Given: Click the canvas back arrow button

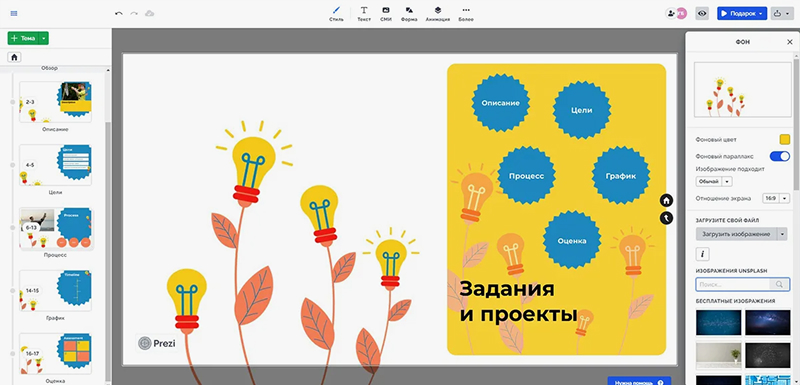Looking at the screenshot, I should click(x=666, y=218).
